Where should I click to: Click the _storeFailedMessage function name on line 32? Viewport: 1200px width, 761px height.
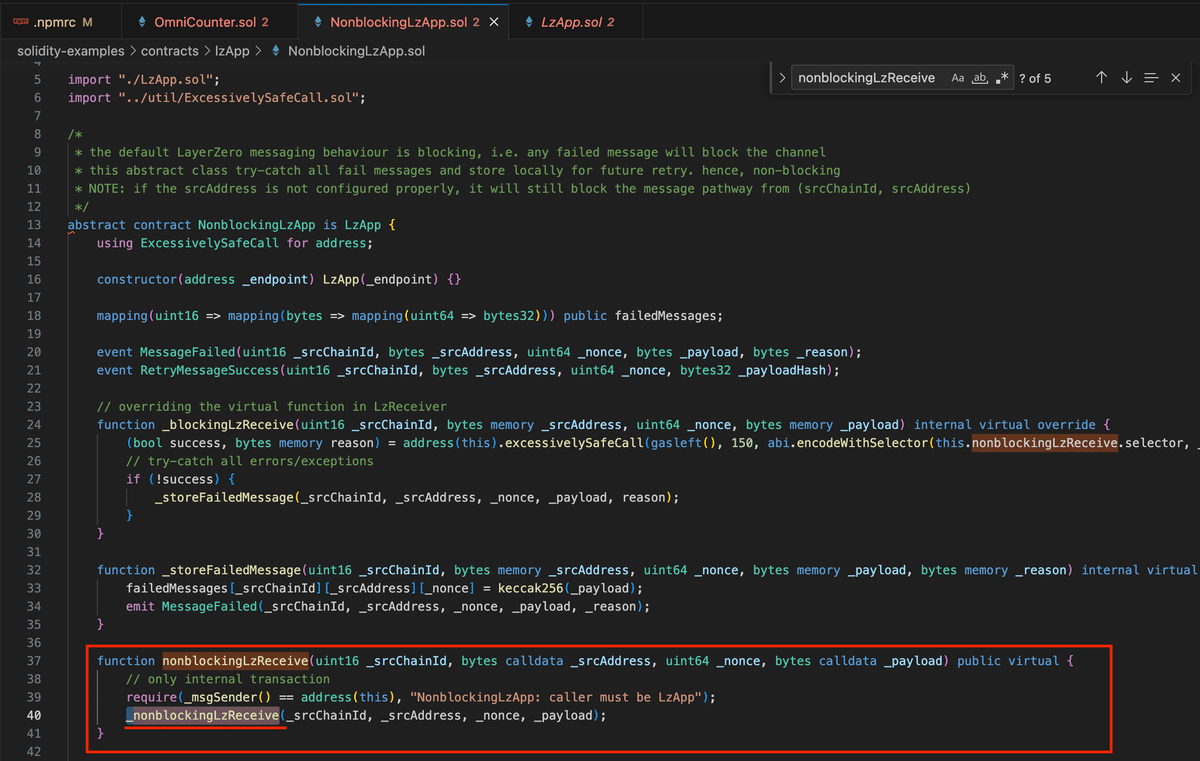pos(231,570)
